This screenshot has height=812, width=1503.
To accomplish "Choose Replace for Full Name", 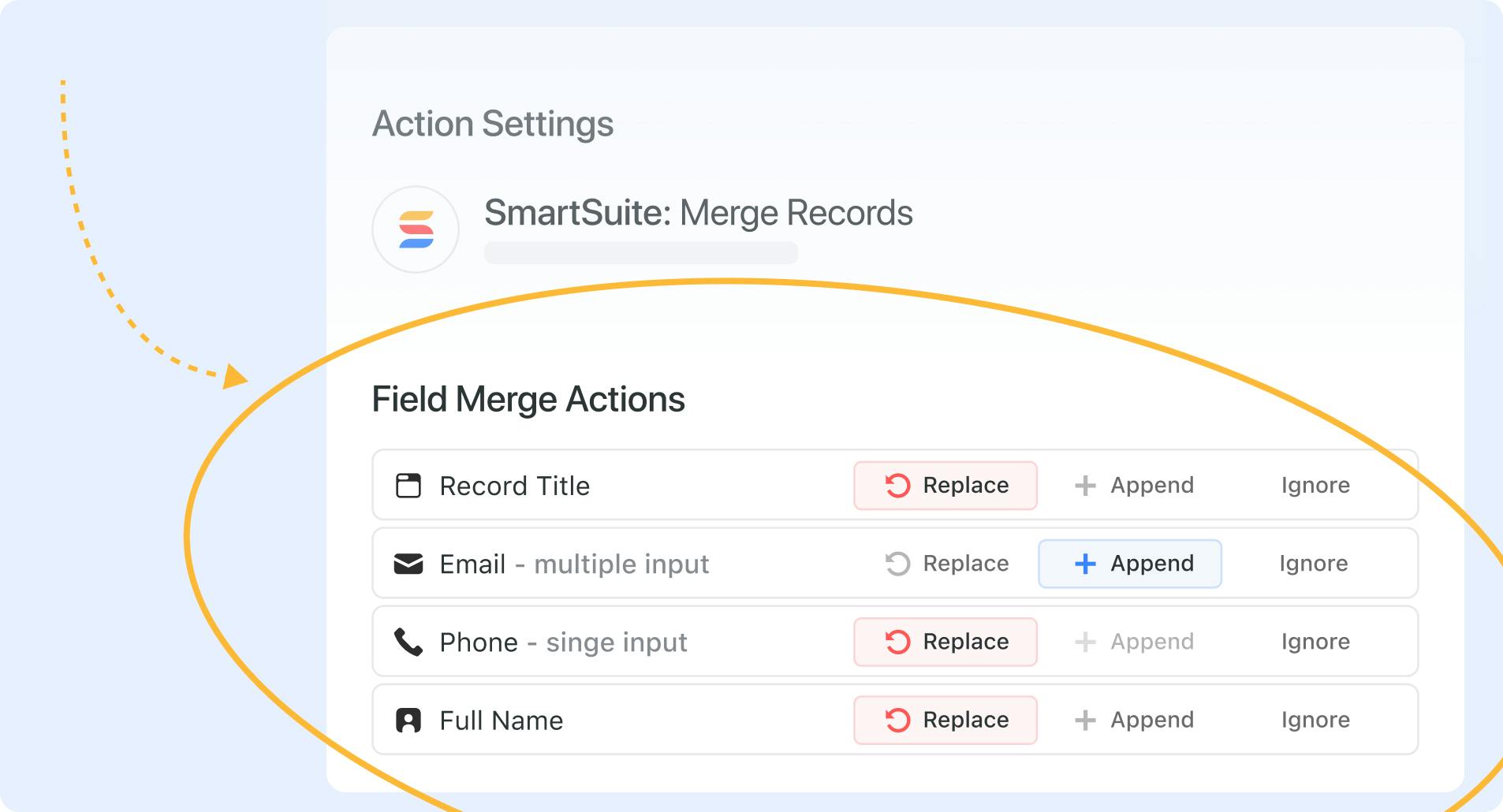I will 945,720.
